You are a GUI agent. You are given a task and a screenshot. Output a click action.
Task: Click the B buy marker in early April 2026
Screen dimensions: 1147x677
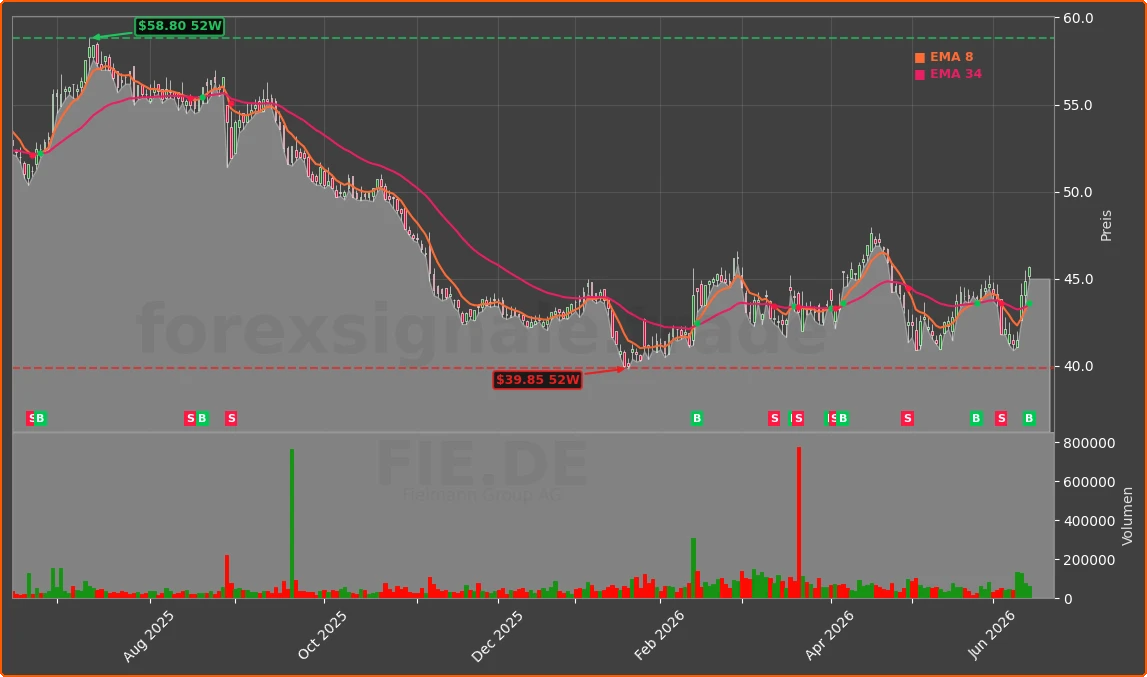click(x=843, y=419)
